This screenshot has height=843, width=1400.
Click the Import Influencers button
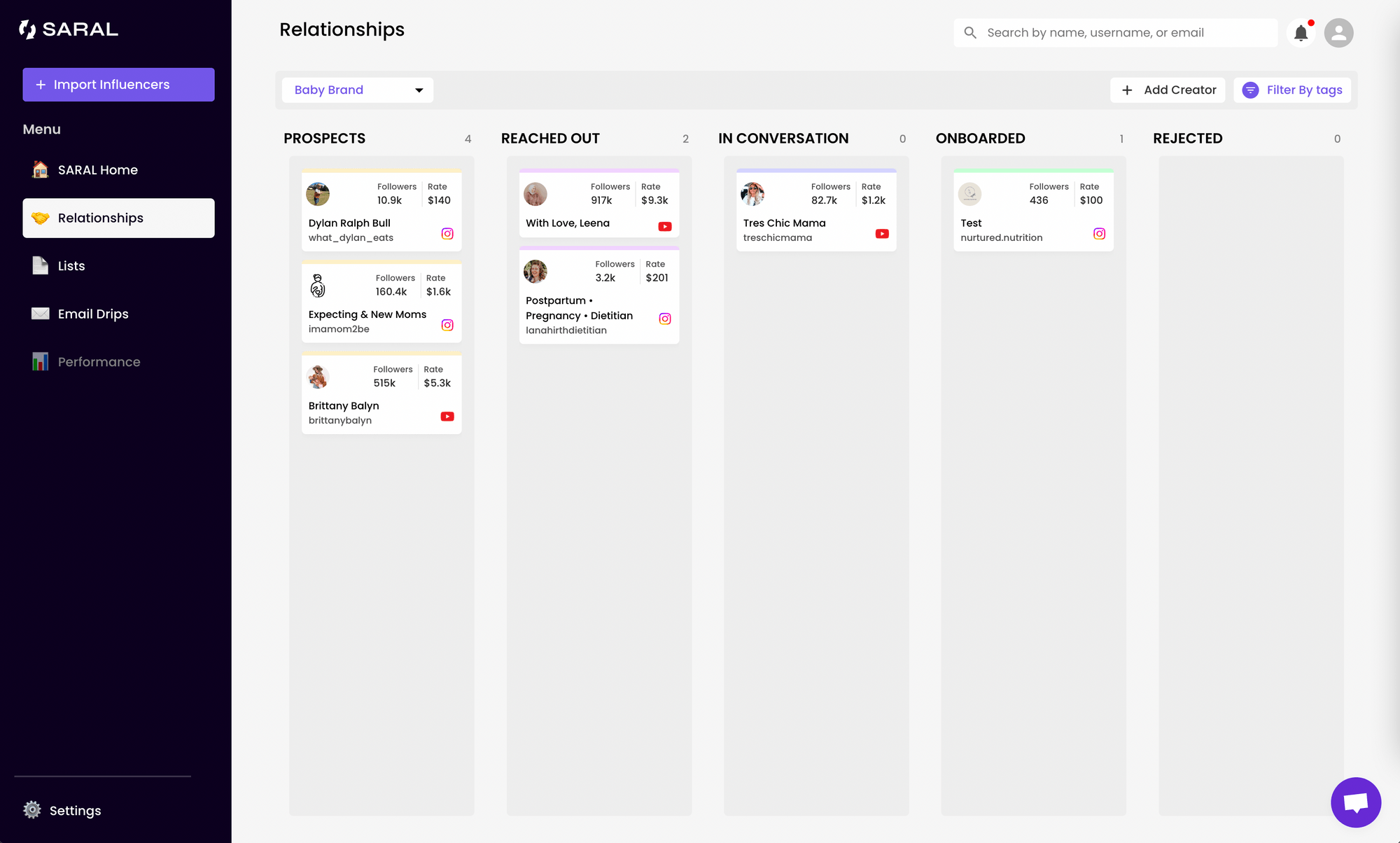[118, 84]
